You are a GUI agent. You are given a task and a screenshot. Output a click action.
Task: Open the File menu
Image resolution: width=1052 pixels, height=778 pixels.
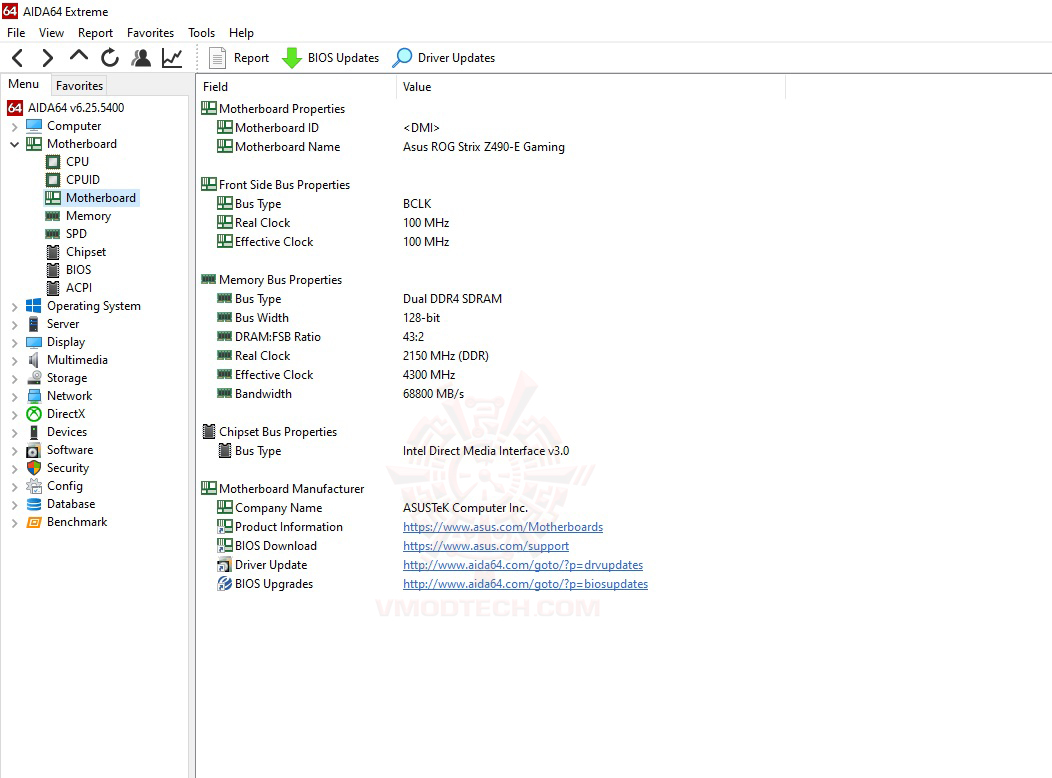point(16,33)
